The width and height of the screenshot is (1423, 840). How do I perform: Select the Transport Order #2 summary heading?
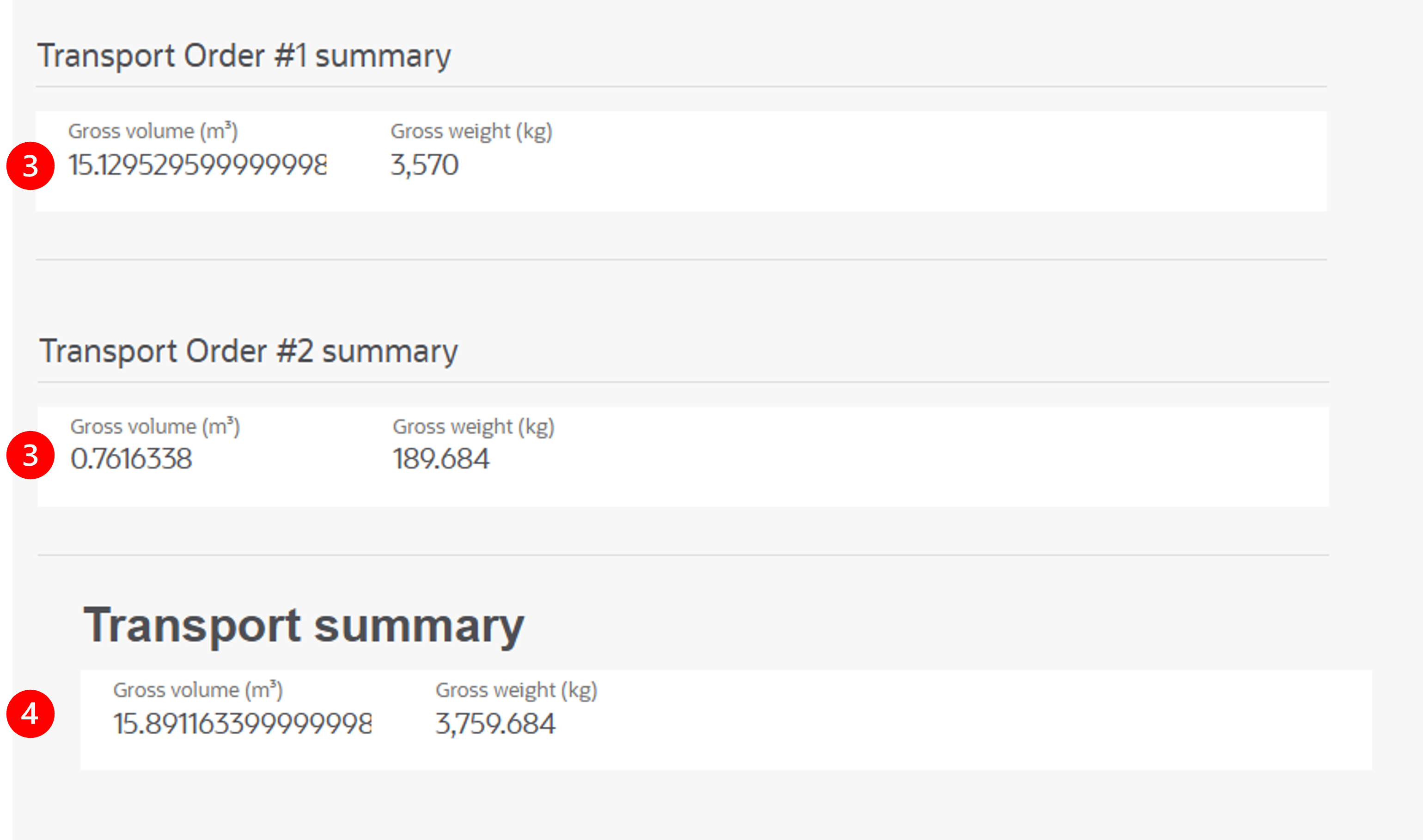click(x=249, y=352)
